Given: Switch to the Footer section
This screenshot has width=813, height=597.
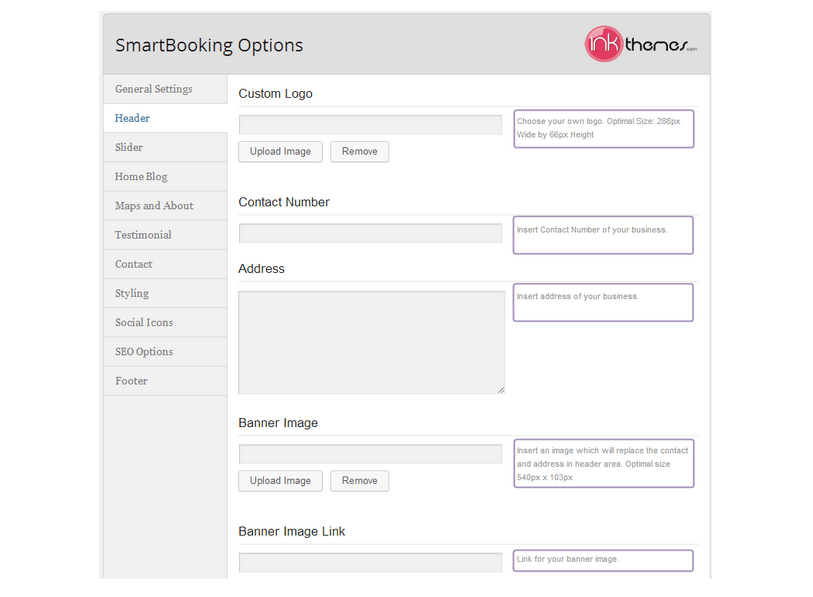Looking at the screenshot, I should [x=130, y=380].
